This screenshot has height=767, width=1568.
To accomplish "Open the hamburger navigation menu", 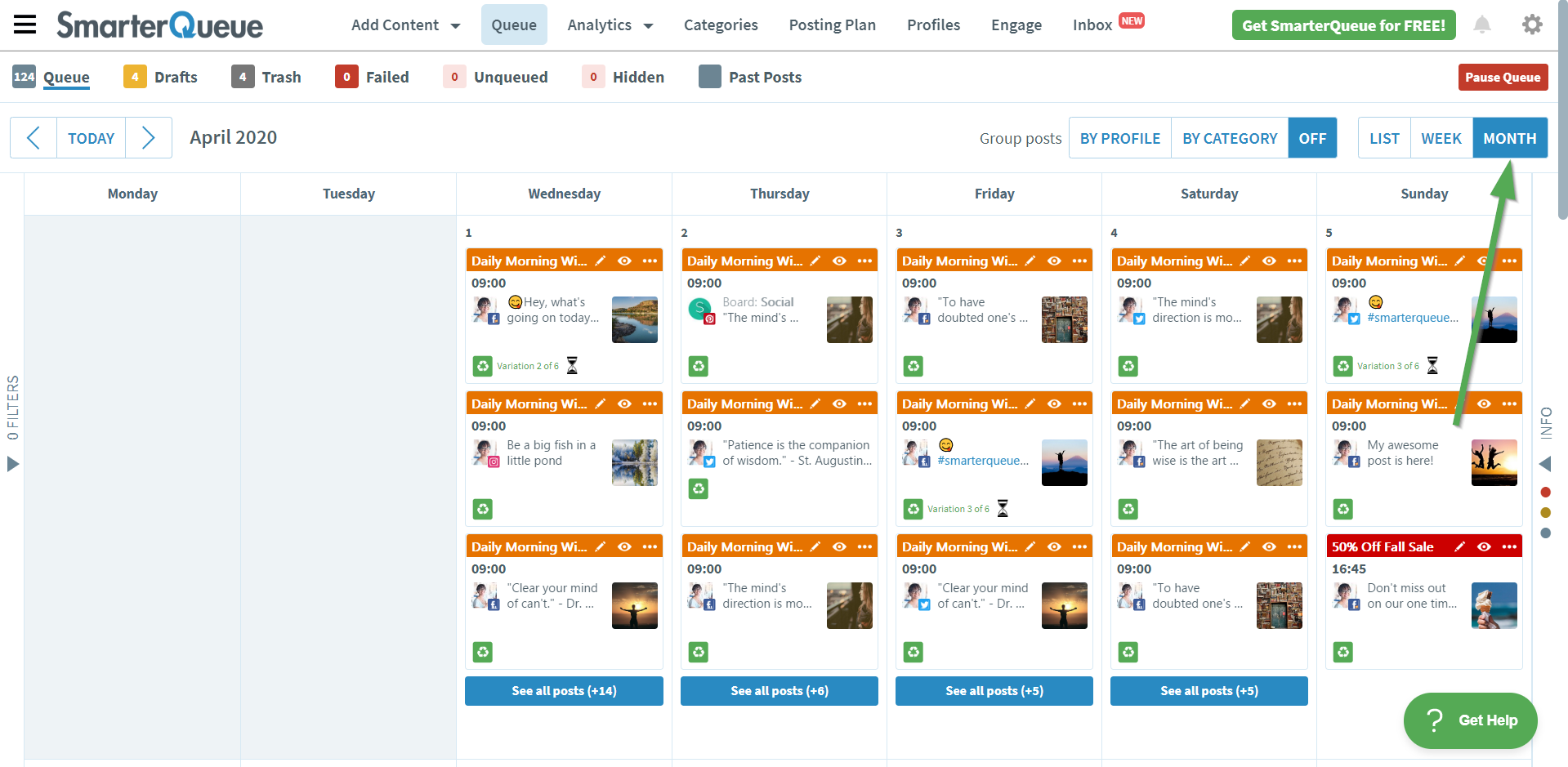I will [25, 25].
